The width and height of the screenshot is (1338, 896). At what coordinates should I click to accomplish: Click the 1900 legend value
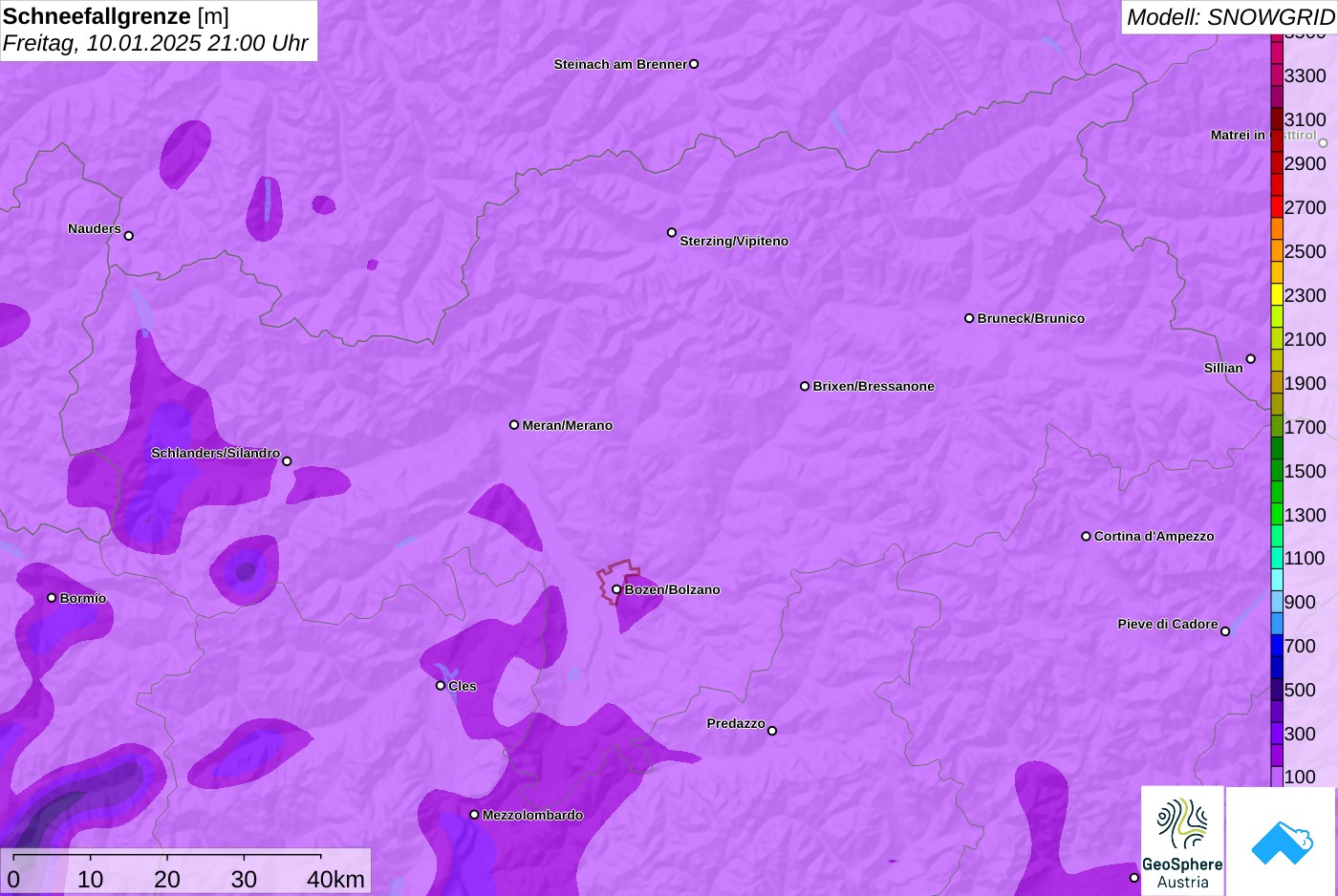click(x=1306, y=383)
